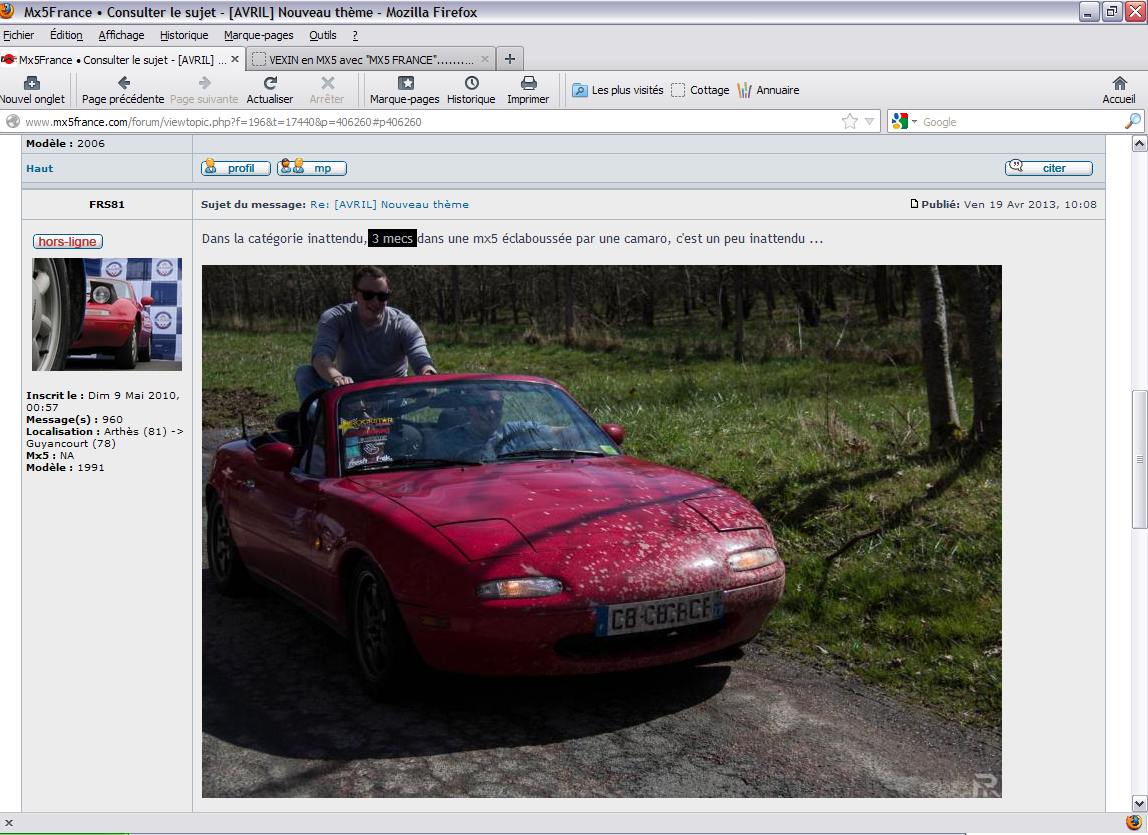The width and height of the screenshot is (1148, 835).
Task: Open Les plus visités bookmark folder
Action: 617,90
